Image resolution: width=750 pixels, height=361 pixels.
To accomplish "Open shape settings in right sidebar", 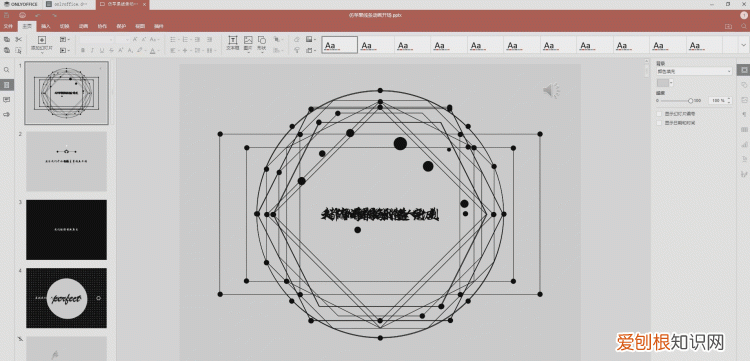I will [x=744, y=85].
